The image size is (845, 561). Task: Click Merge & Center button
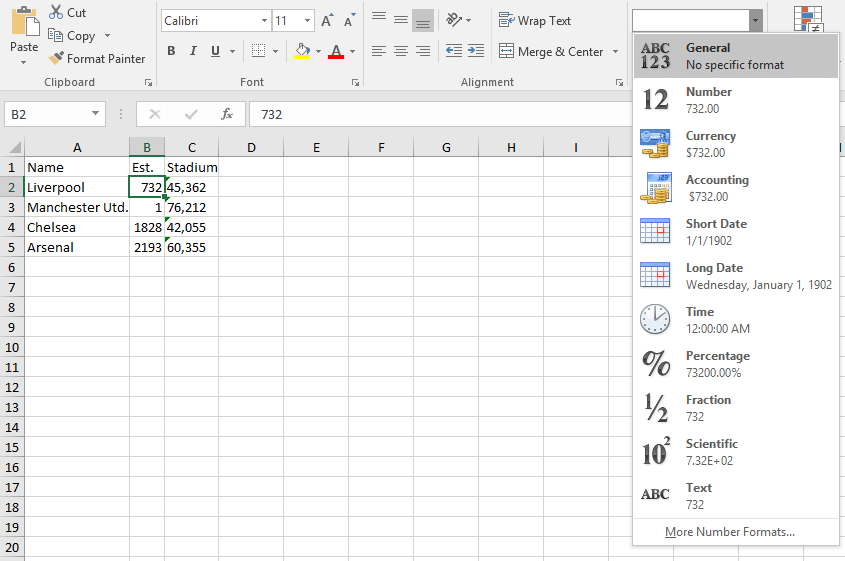click(551, 52)
